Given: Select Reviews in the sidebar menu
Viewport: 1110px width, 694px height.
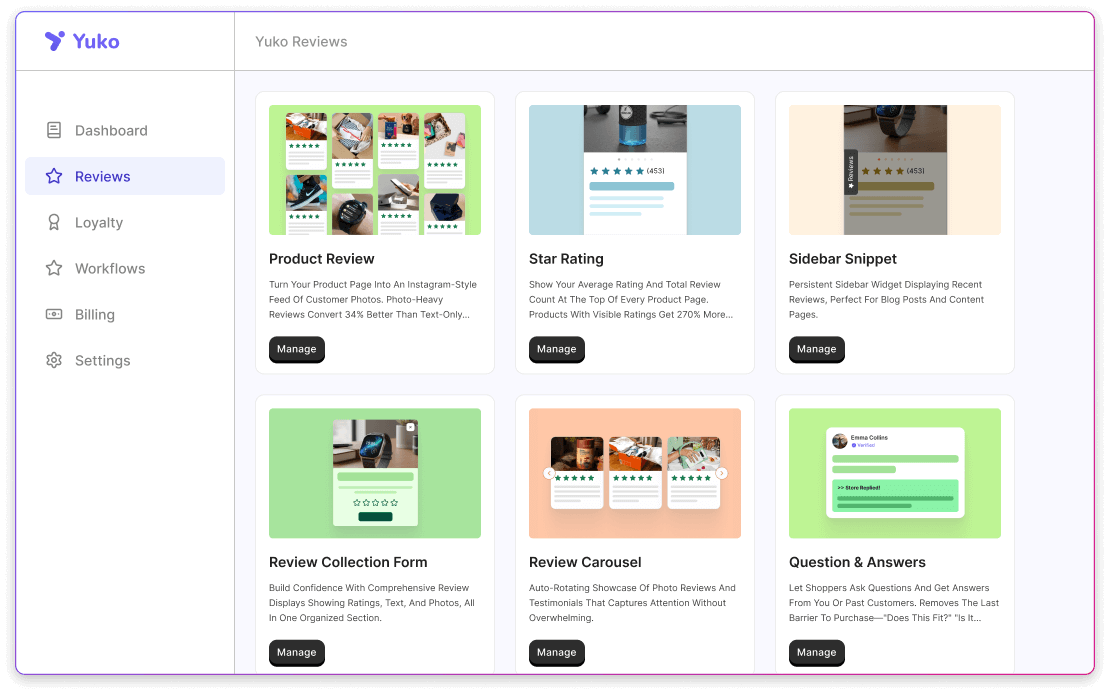Looking at the screenshot, I should click(x=103, y=176).
